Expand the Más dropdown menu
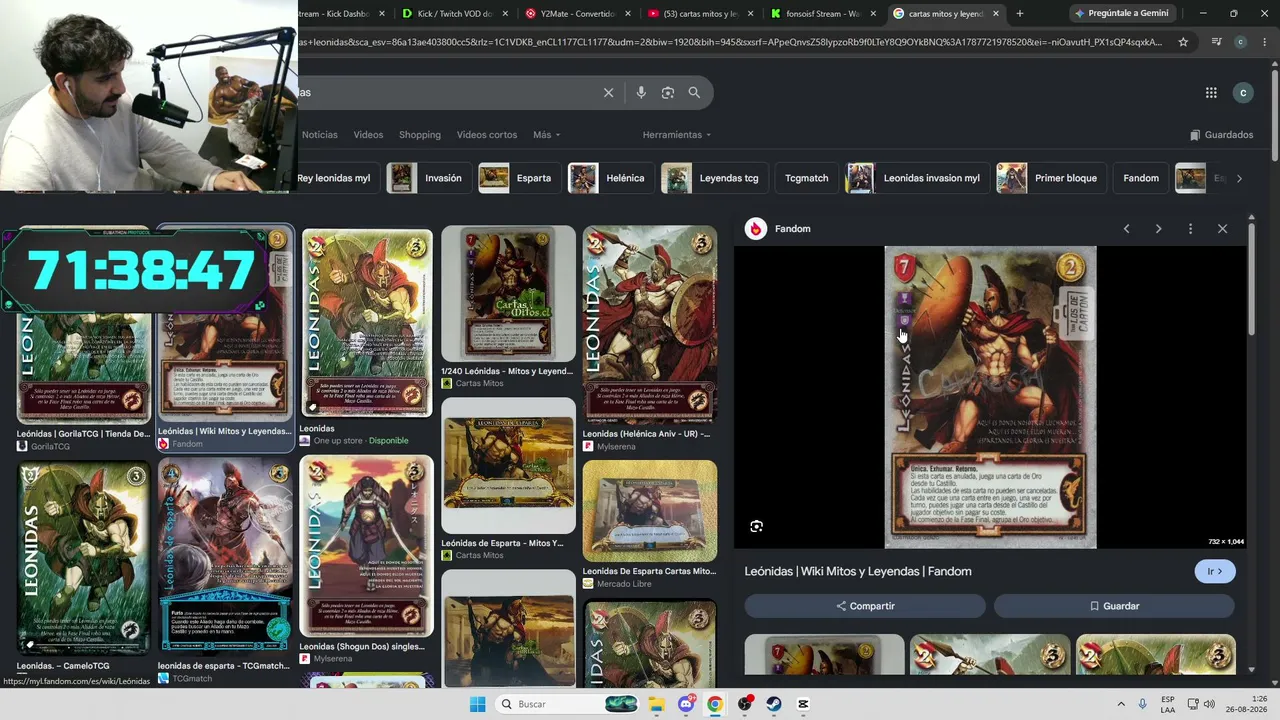This screenshot has width=1280, height=720. point(546,135)
